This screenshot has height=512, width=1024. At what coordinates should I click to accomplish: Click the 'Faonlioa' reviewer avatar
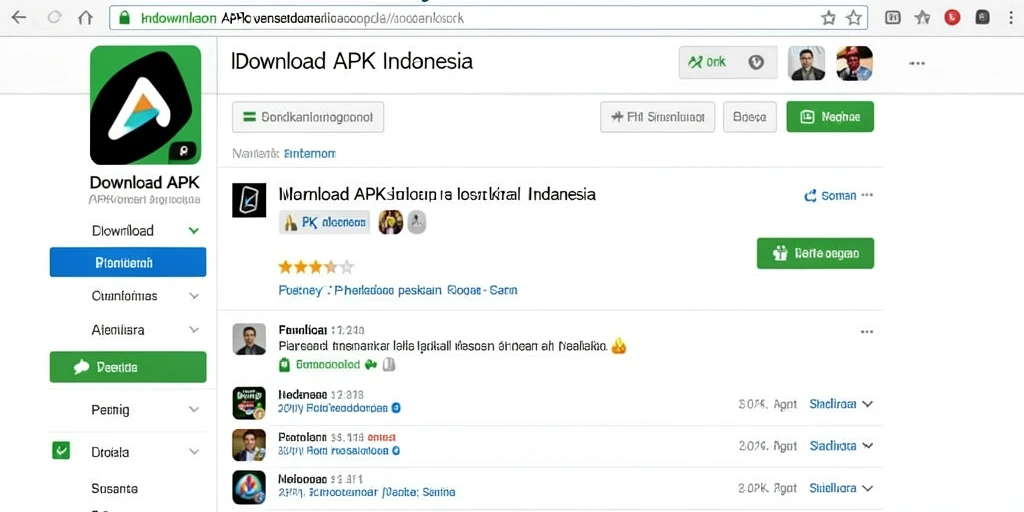click(x=249, y=339)
